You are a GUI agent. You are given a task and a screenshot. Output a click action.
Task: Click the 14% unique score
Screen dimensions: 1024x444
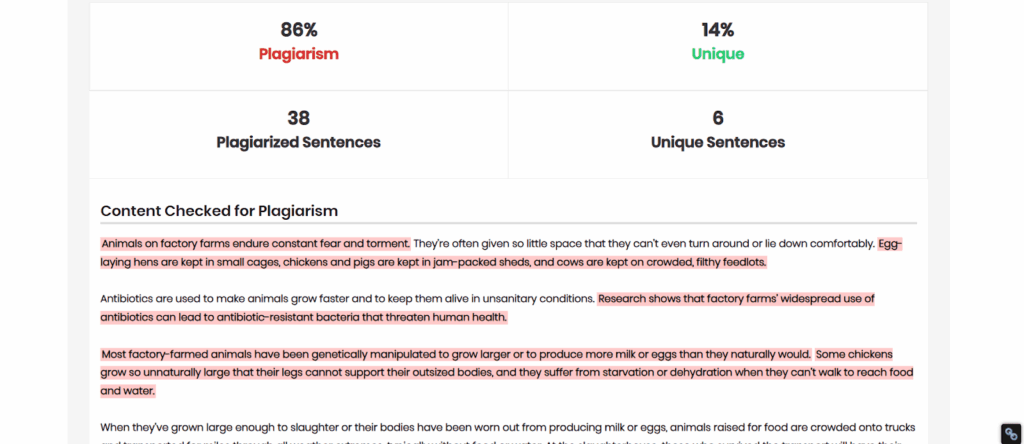718,30
